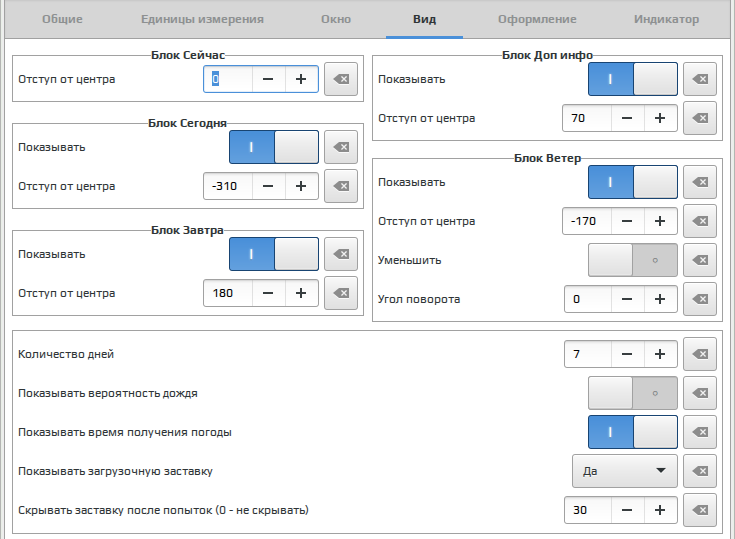Viewport: 735px width, 539px height.
Task: Increase Блок Завтра offset with plus
Action: (301, 293)
